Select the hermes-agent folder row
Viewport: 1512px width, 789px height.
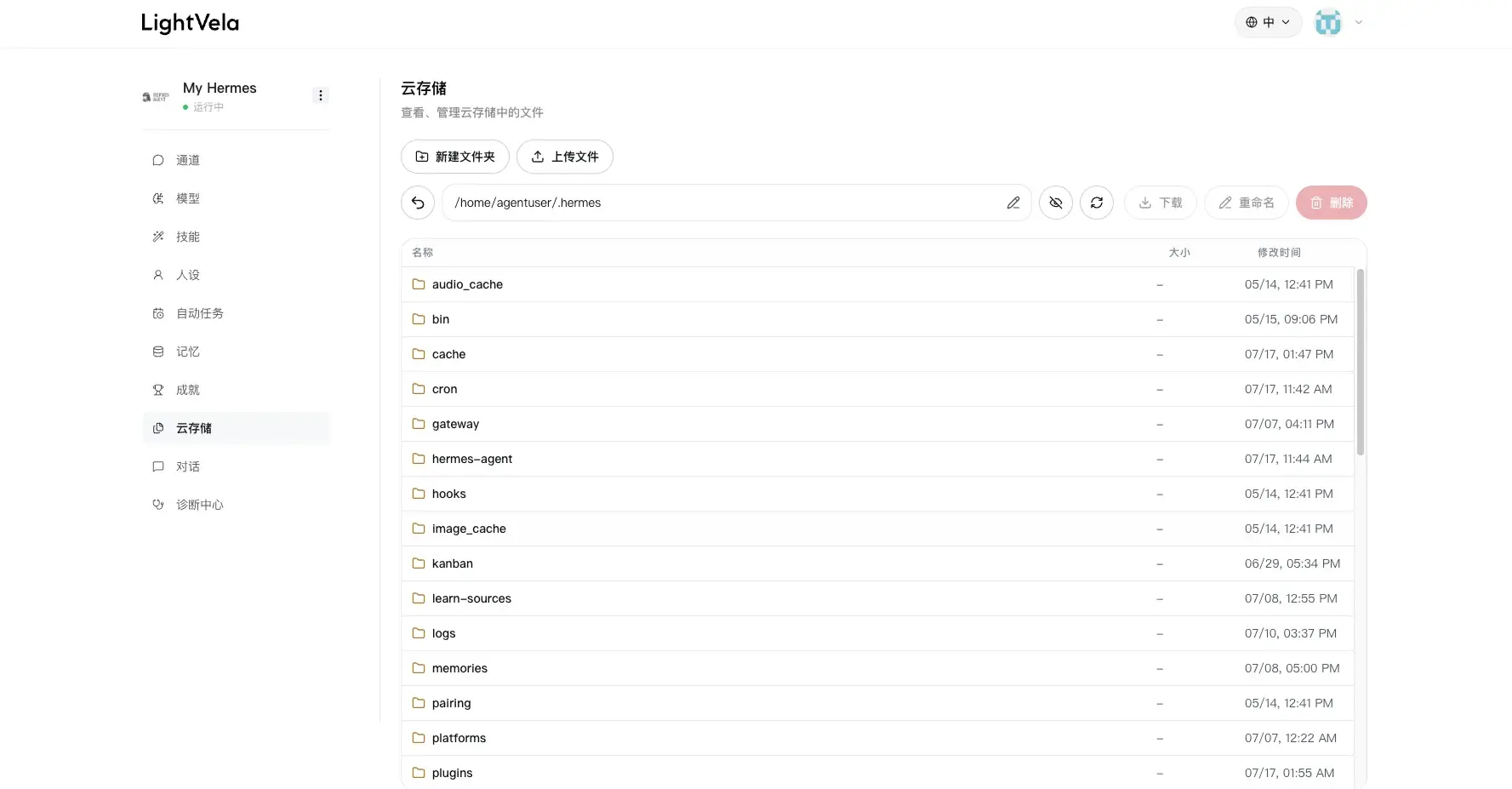(877, 459)
